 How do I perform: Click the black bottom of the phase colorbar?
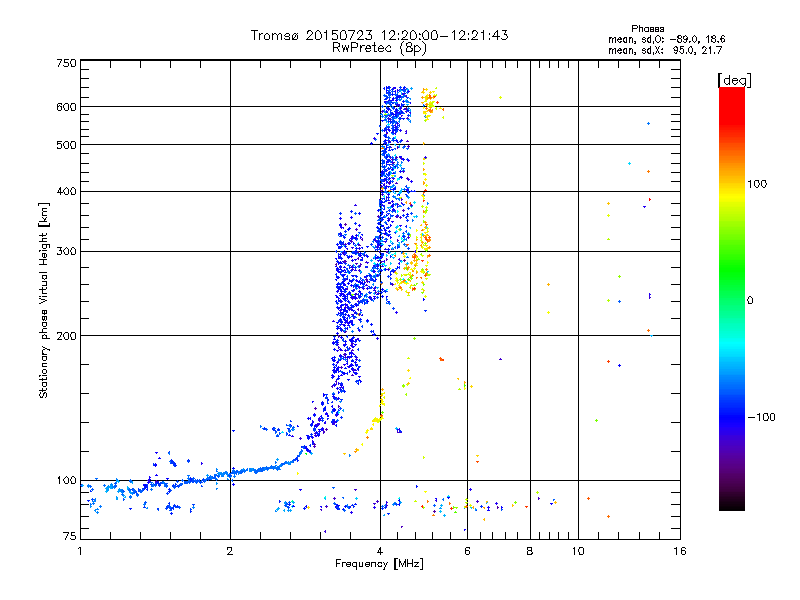pos(732,503)
